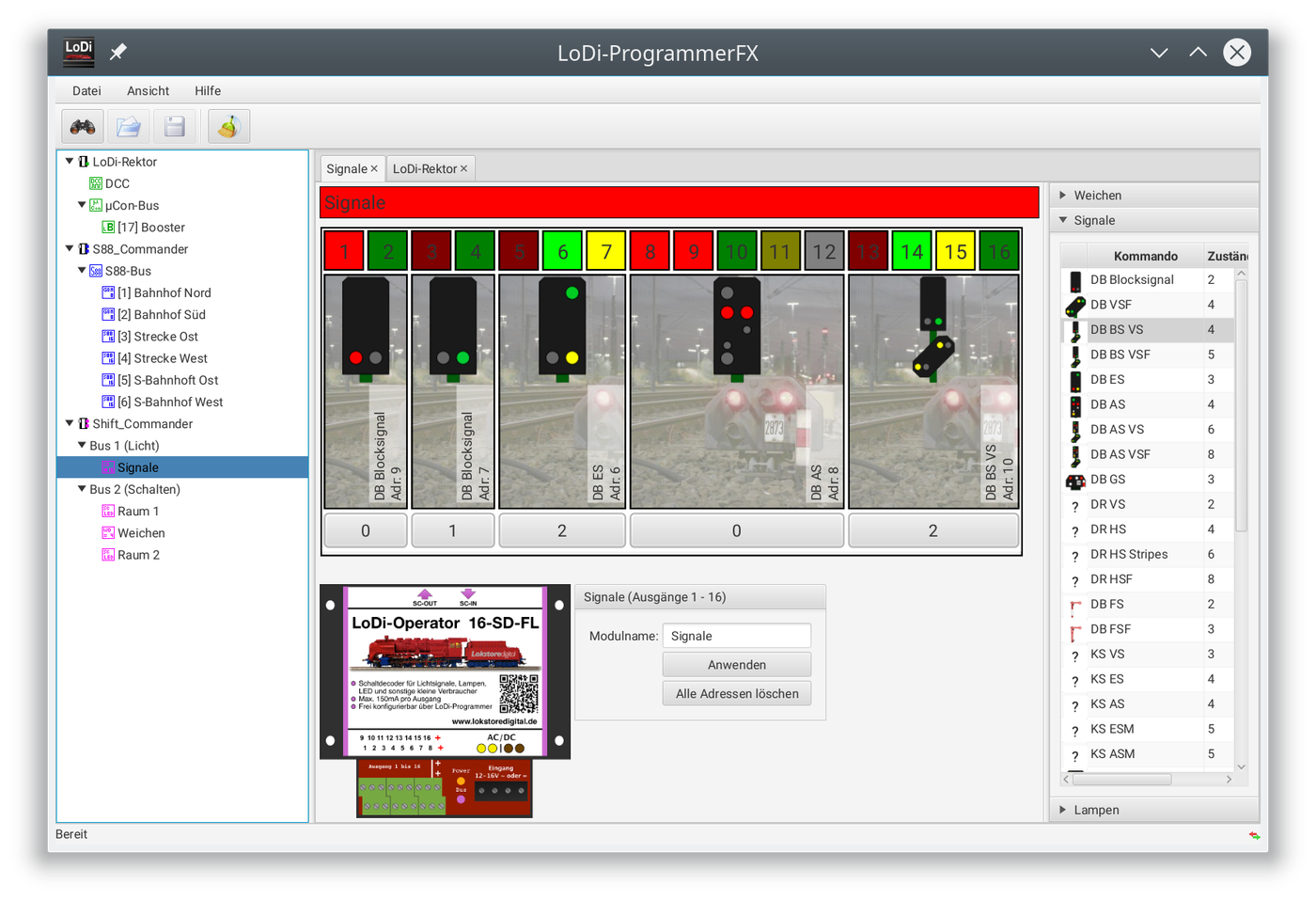The width and height of the screenshot is (1316, 900).
Task: Click the LoDi logo in the title bar
Action: (x=79, y=53)
